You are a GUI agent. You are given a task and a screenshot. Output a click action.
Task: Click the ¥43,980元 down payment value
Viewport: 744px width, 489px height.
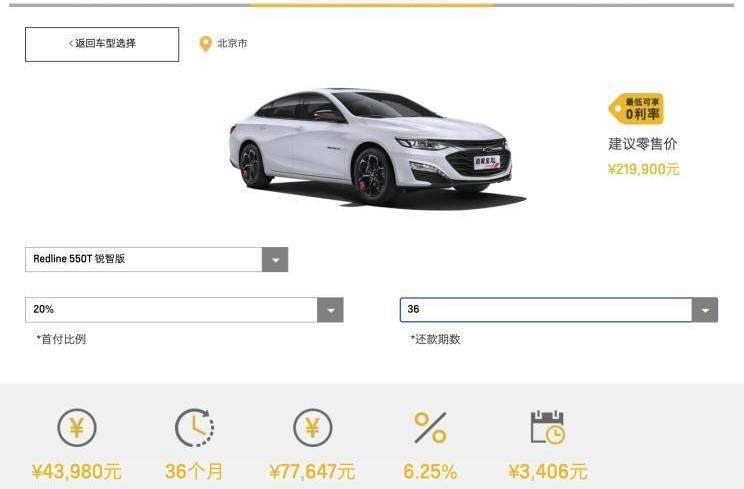click(x=77, y=471)
